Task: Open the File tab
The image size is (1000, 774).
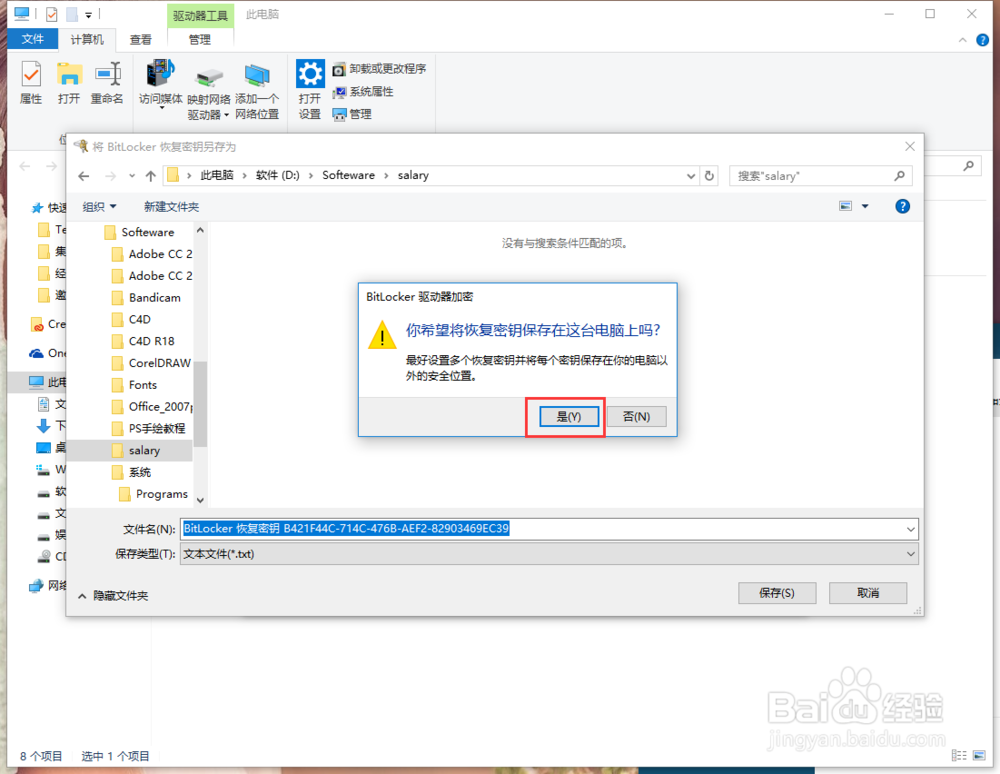Action: point(33,40)
